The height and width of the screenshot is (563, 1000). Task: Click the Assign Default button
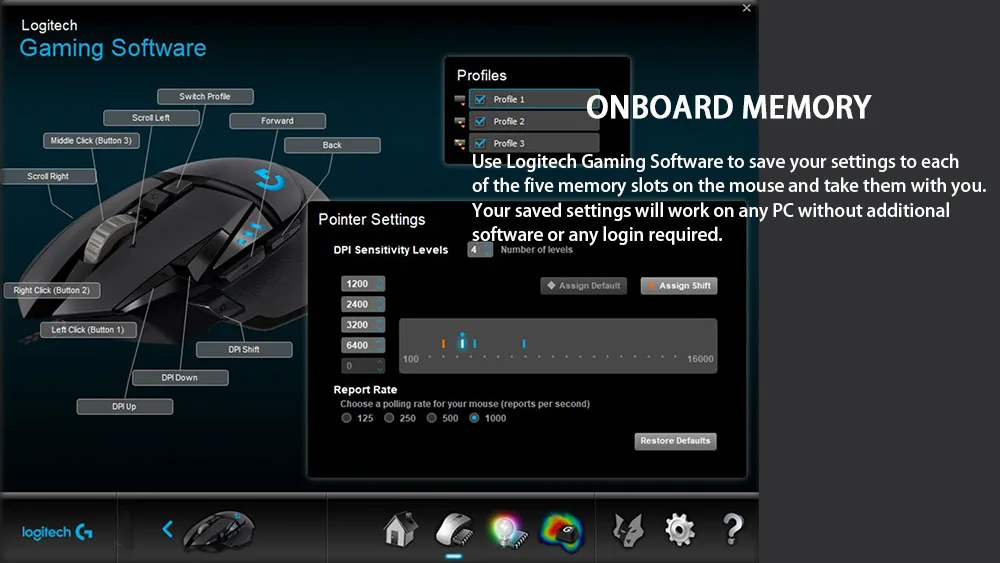tap(584, 286)
